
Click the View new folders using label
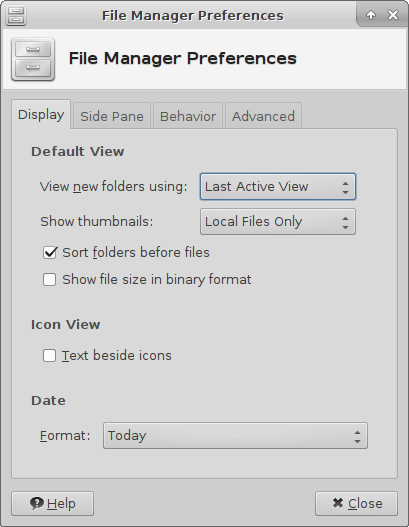(x=113, y=187)
